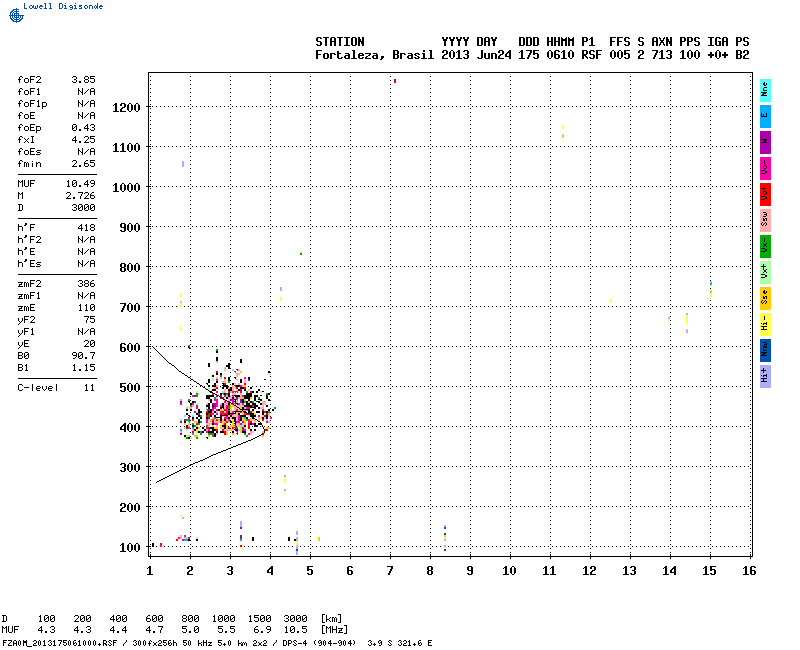
Task: Select the blue E legend swatch
Action: click(x=765, y=116)
